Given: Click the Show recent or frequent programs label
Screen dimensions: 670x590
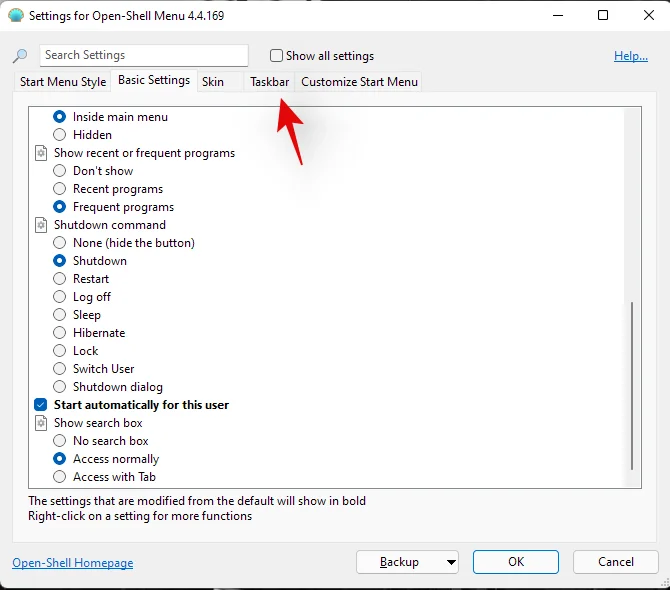Looking at the screenshot, I should coord(144,153).
